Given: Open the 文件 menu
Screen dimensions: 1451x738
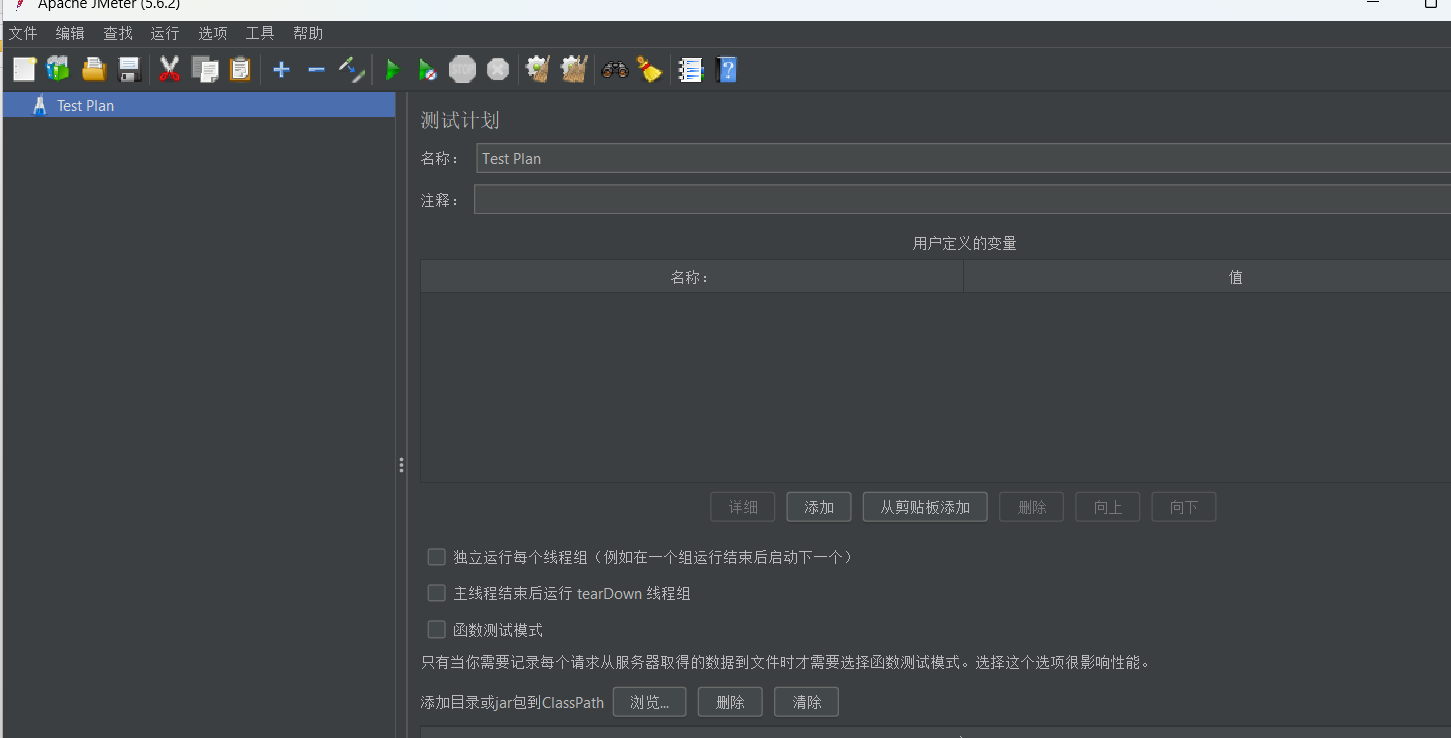Looking at the screenshot, I should [x=23, y=33].
